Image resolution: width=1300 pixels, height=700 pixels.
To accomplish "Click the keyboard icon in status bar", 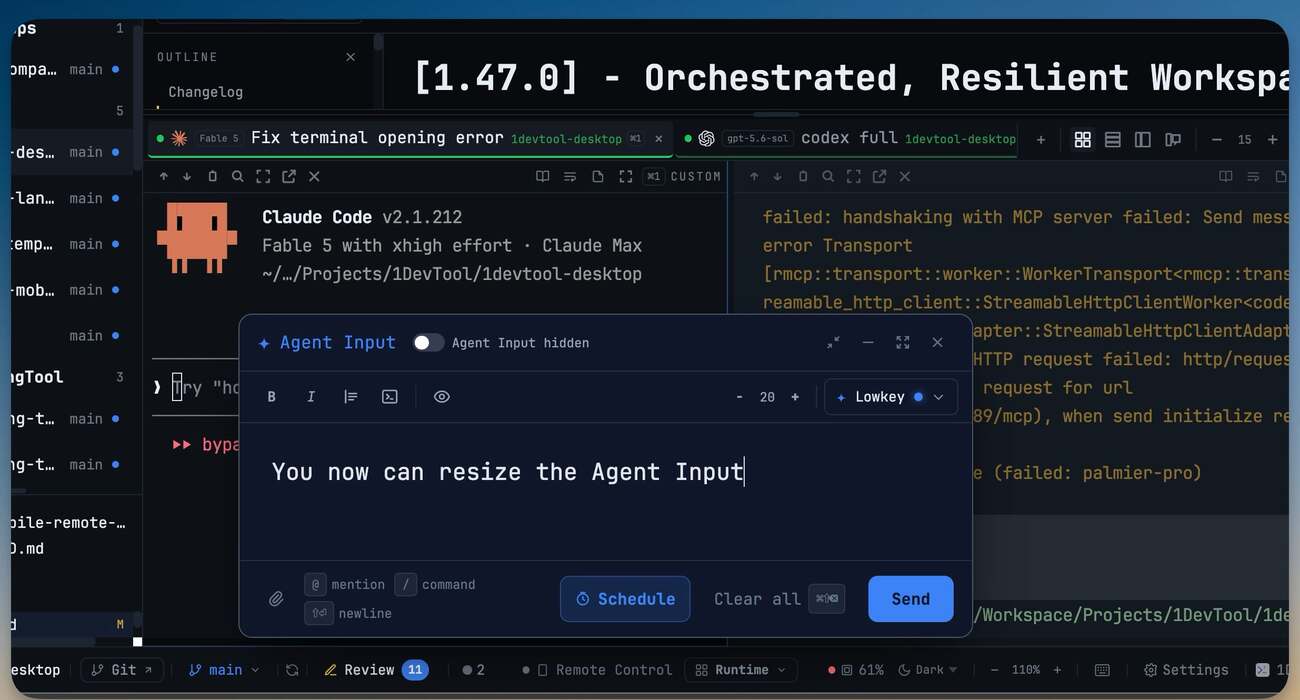I will click(x=1102, y=670).
